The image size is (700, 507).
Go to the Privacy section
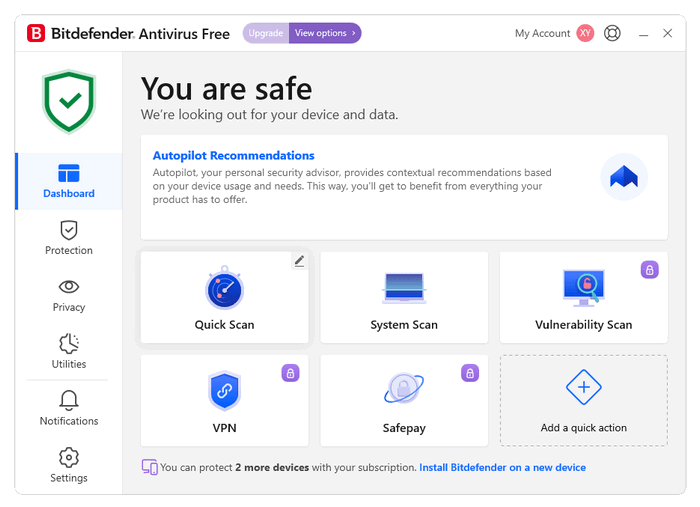pyautogui.click(x=69, y=295)
